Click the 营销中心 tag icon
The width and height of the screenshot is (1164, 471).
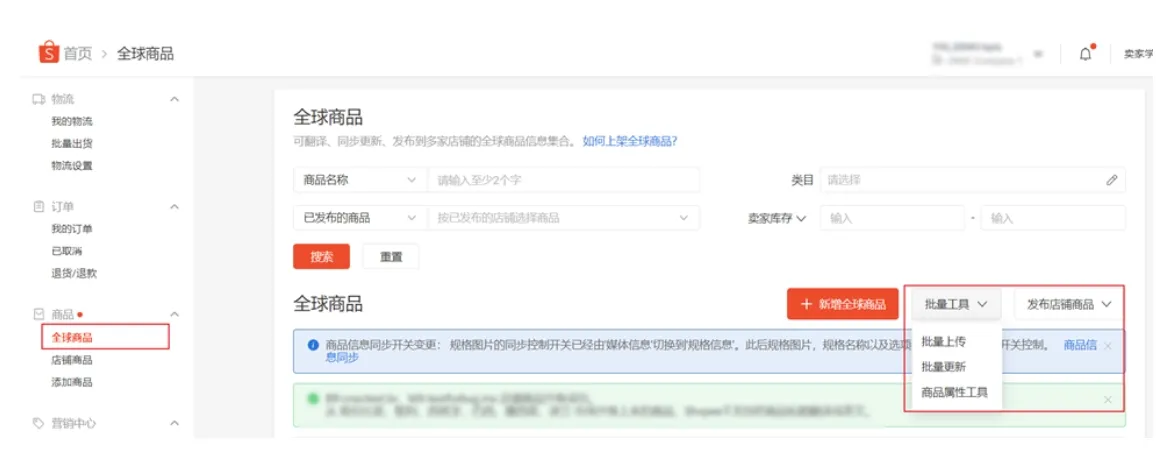[39, 423]
